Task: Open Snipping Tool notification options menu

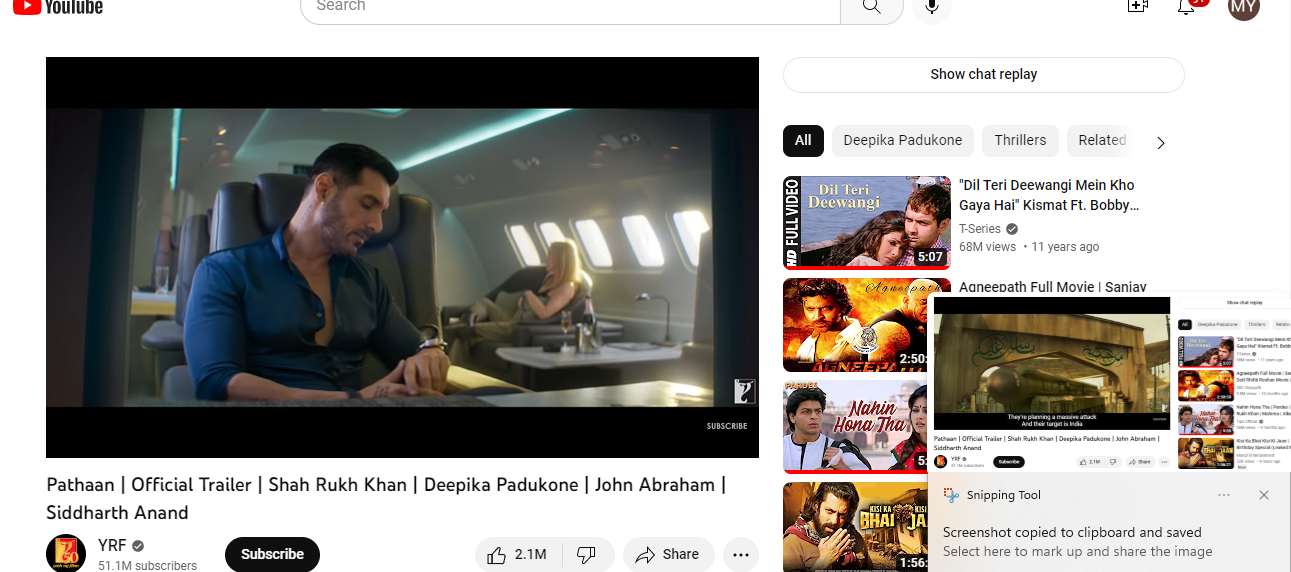Action: 1224,495
